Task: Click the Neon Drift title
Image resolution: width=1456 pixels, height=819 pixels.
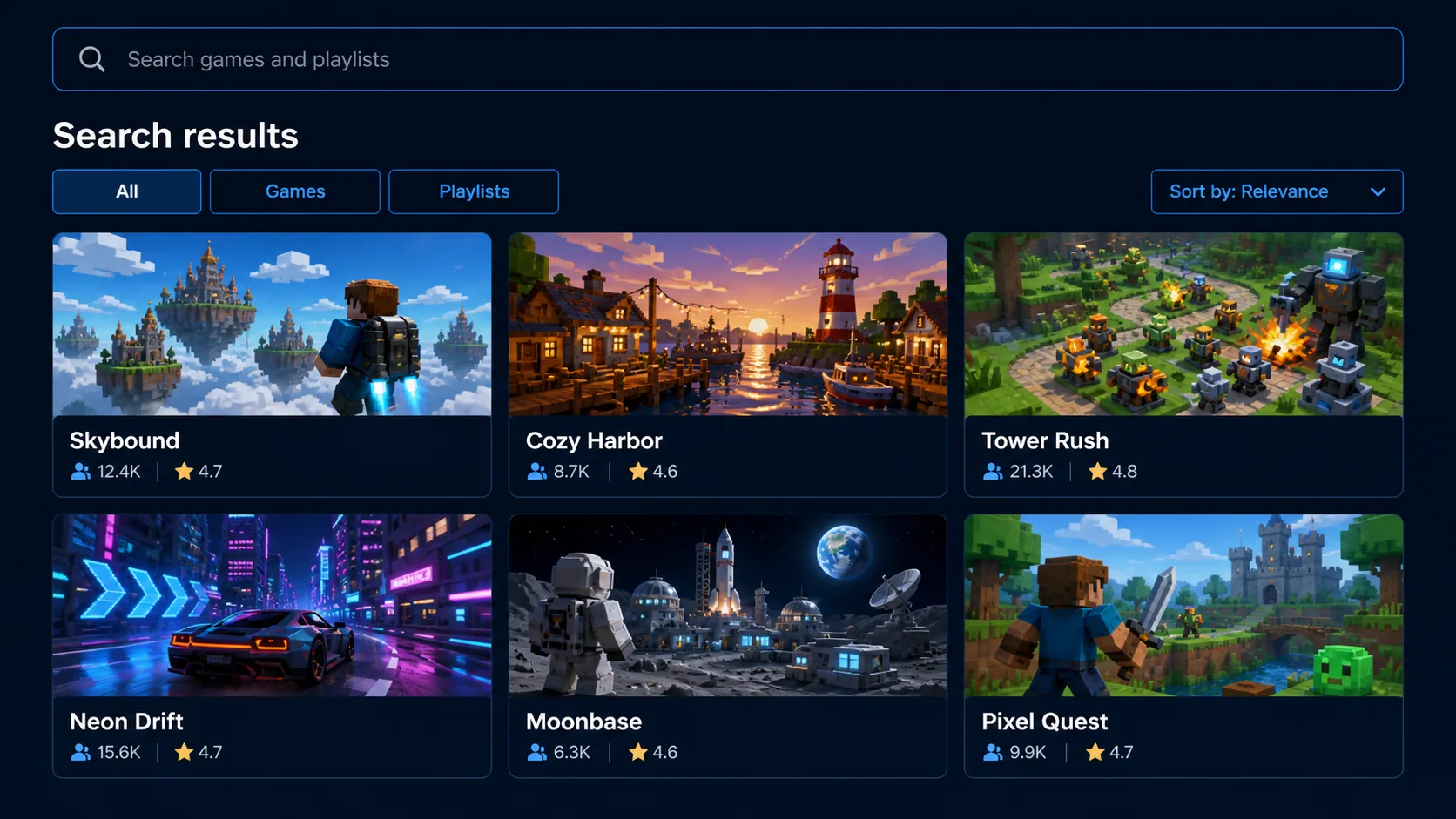Action: coord(126,722)
